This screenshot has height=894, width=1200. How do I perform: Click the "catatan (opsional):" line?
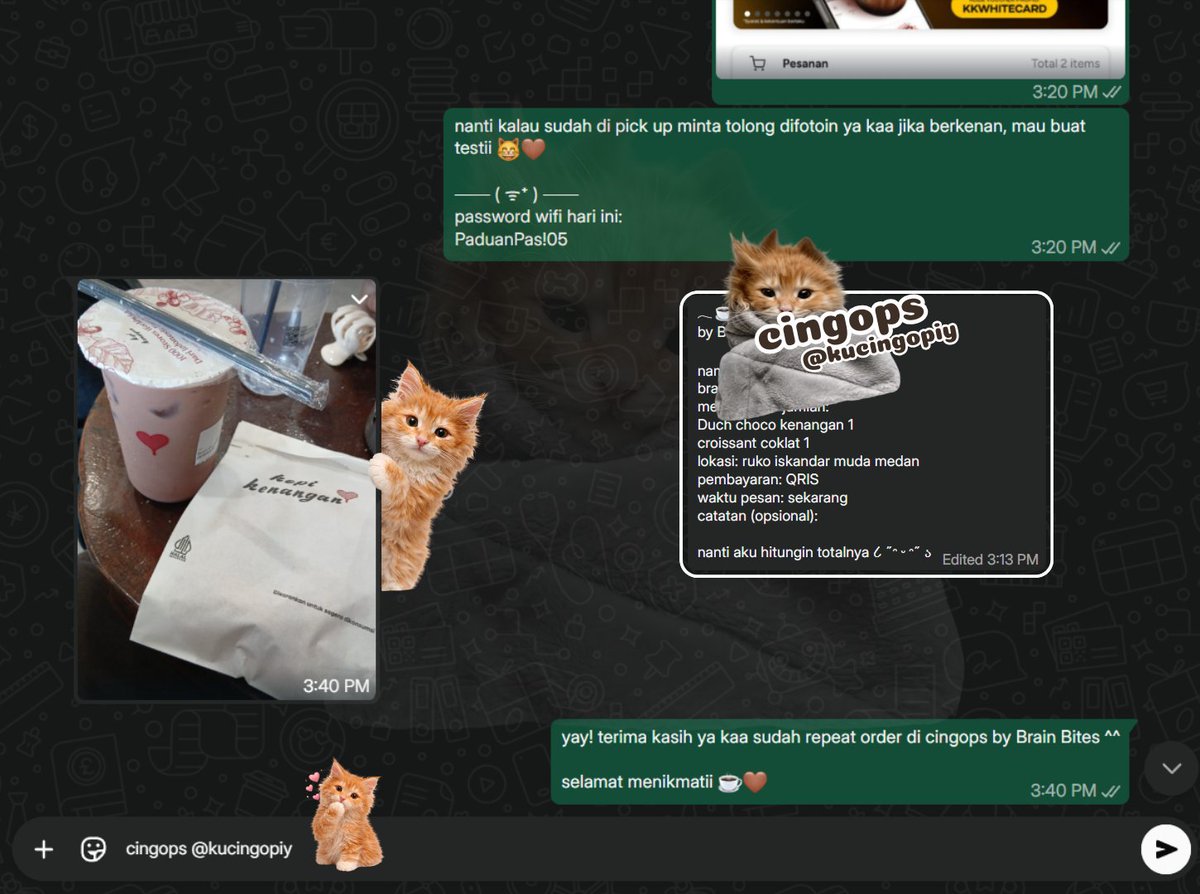(757, 515)
